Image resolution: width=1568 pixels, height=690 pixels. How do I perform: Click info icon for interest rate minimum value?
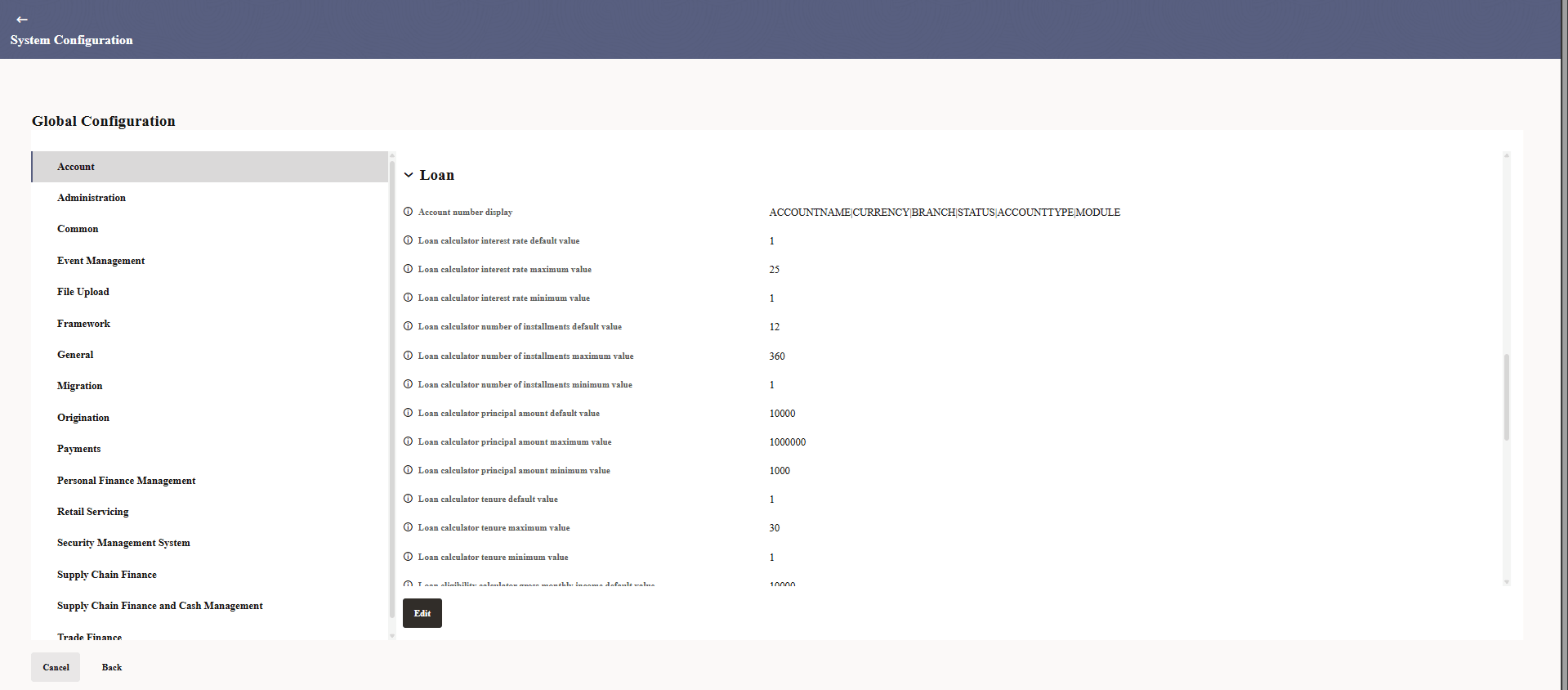pos(408,298)
